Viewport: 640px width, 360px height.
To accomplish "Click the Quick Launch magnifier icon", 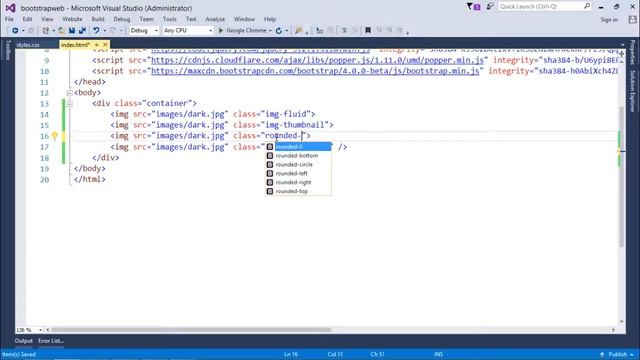I will (587, 6).
